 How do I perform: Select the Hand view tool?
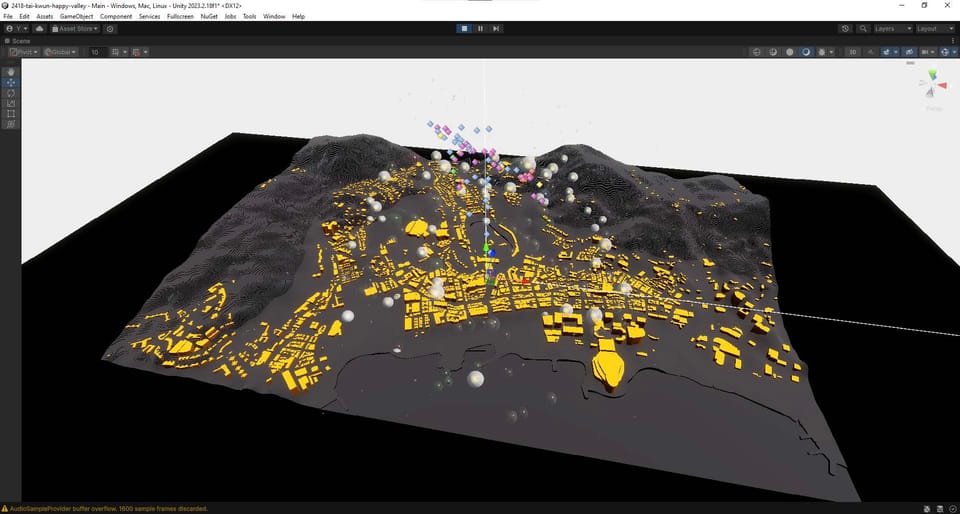click(10, 72)
